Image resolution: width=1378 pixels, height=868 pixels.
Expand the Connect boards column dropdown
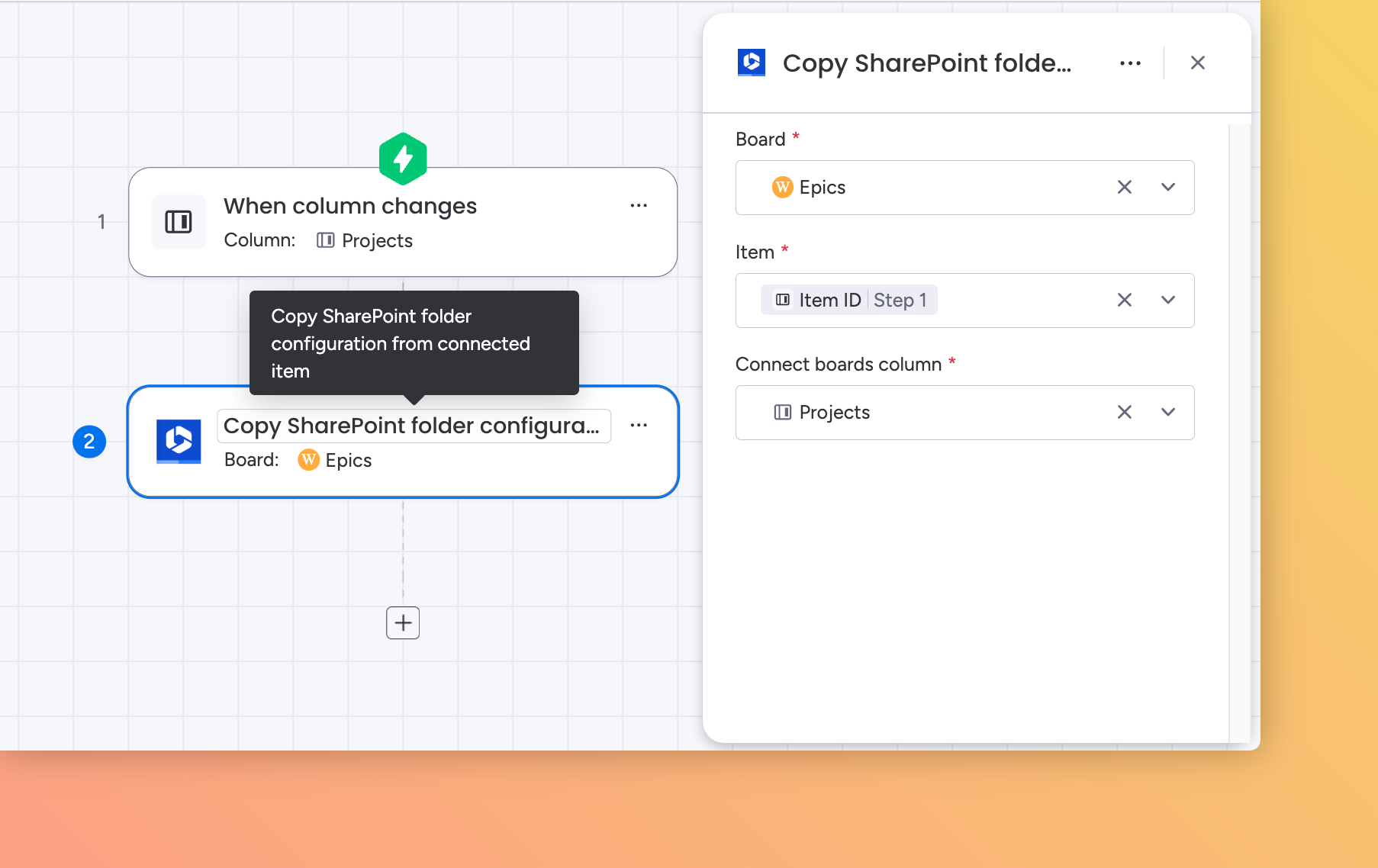(x=1168, y=412)
